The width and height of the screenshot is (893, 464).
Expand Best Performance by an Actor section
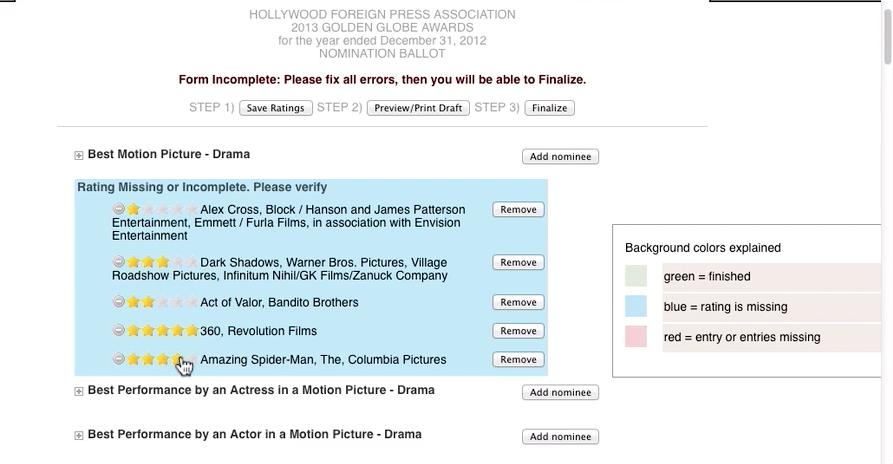(79, 436)
